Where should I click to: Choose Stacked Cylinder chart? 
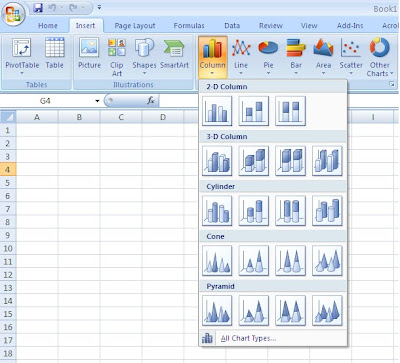pyautogui.click(x=254, y=211)
